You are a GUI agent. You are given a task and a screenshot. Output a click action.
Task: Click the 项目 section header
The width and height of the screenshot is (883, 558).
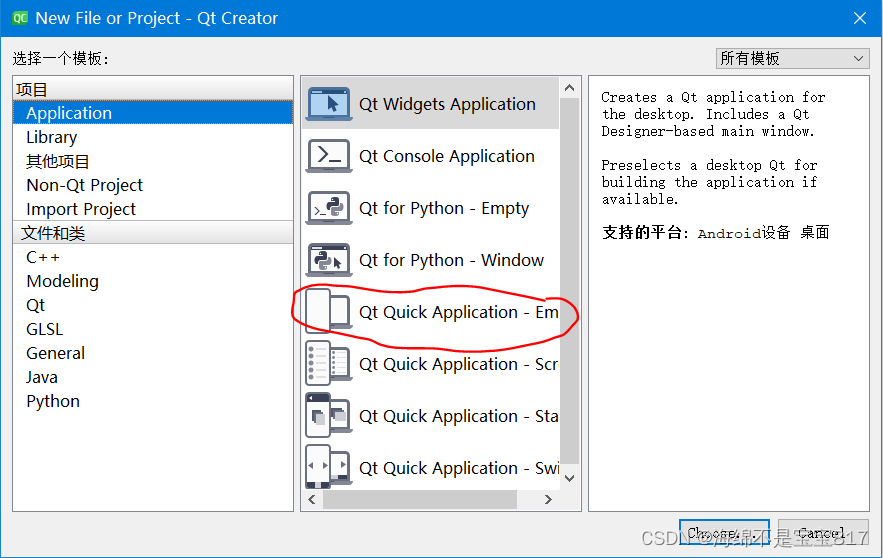[x=153, y=89]
